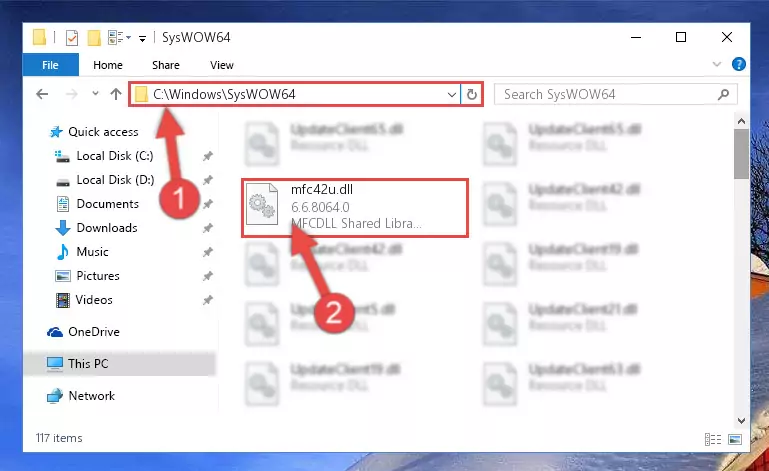Viewport: 769px width, 471px height.
Task: Click the pin icon beside Local Disk (D:)
Action: click(208, 180)
